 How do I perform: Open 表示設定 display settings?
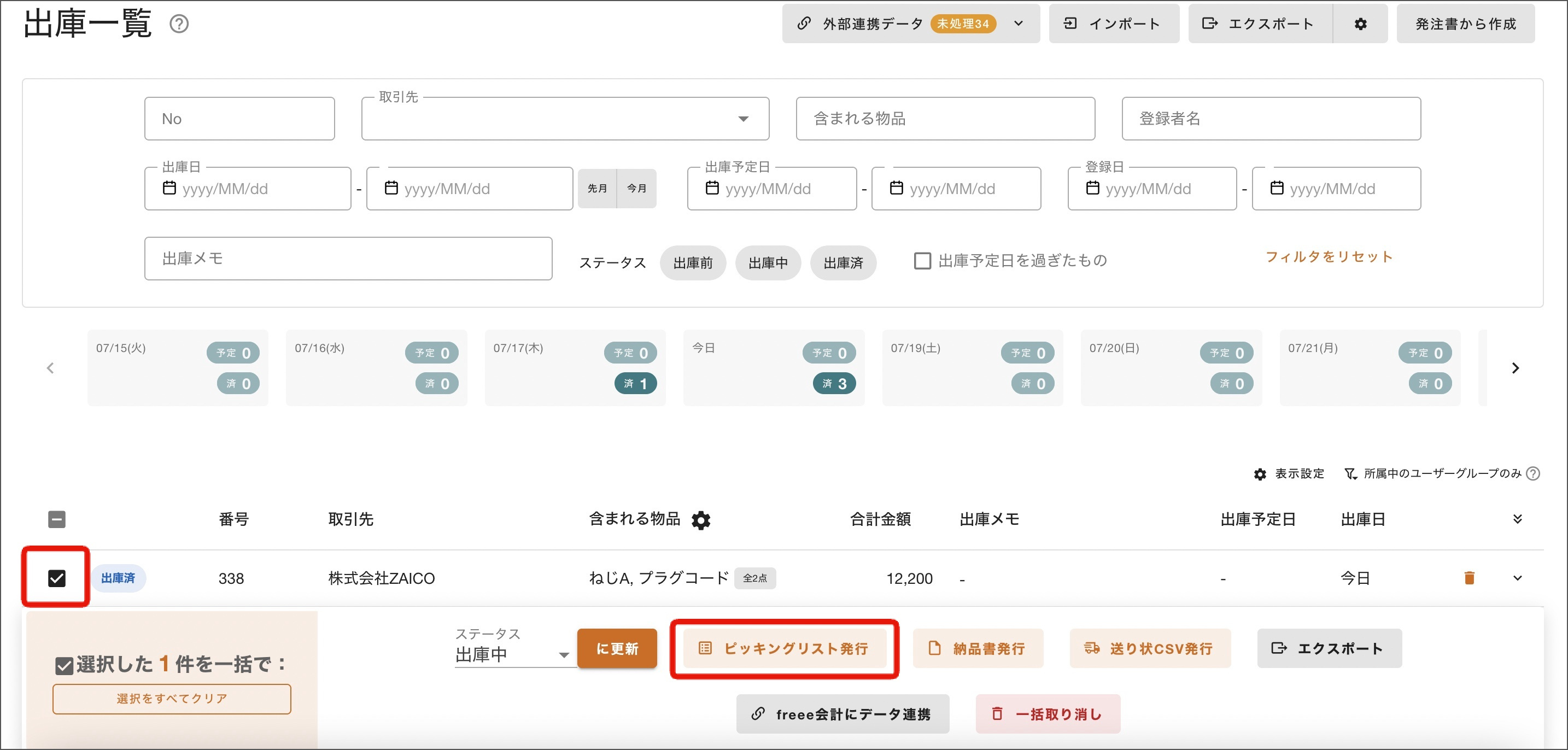[1289, 473]
